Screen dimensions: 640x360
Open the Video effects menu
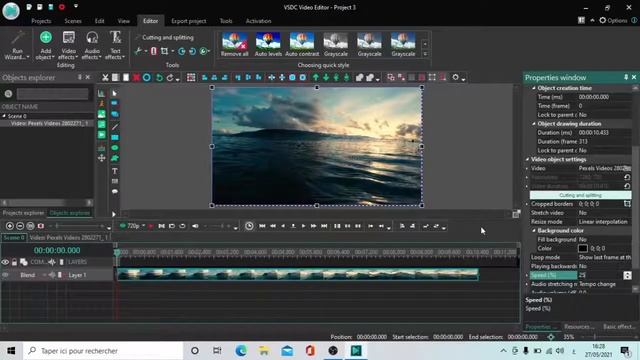click(69, 45)
